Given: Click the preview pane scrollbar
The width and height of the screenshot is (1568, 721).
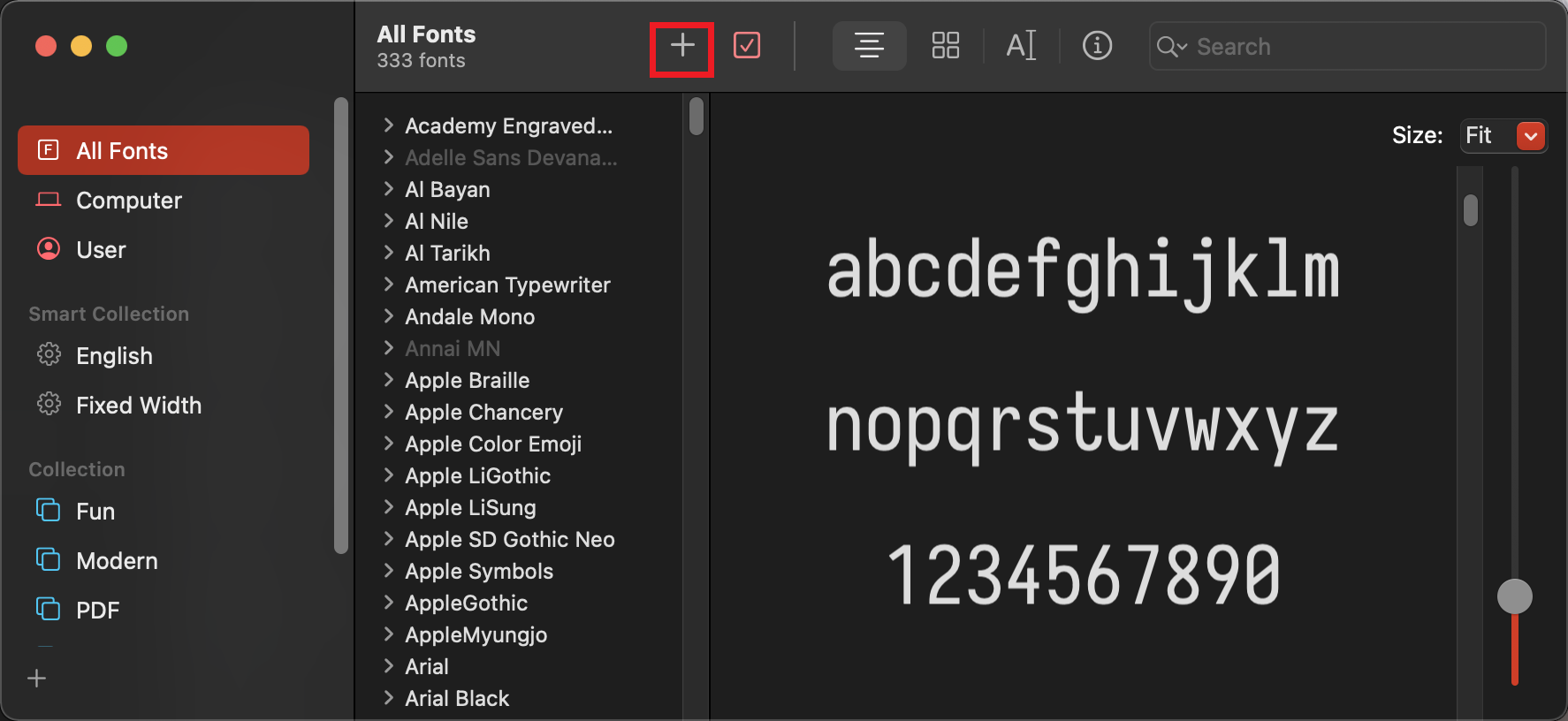Looking at the screenshot, I should click(1471, 210).
